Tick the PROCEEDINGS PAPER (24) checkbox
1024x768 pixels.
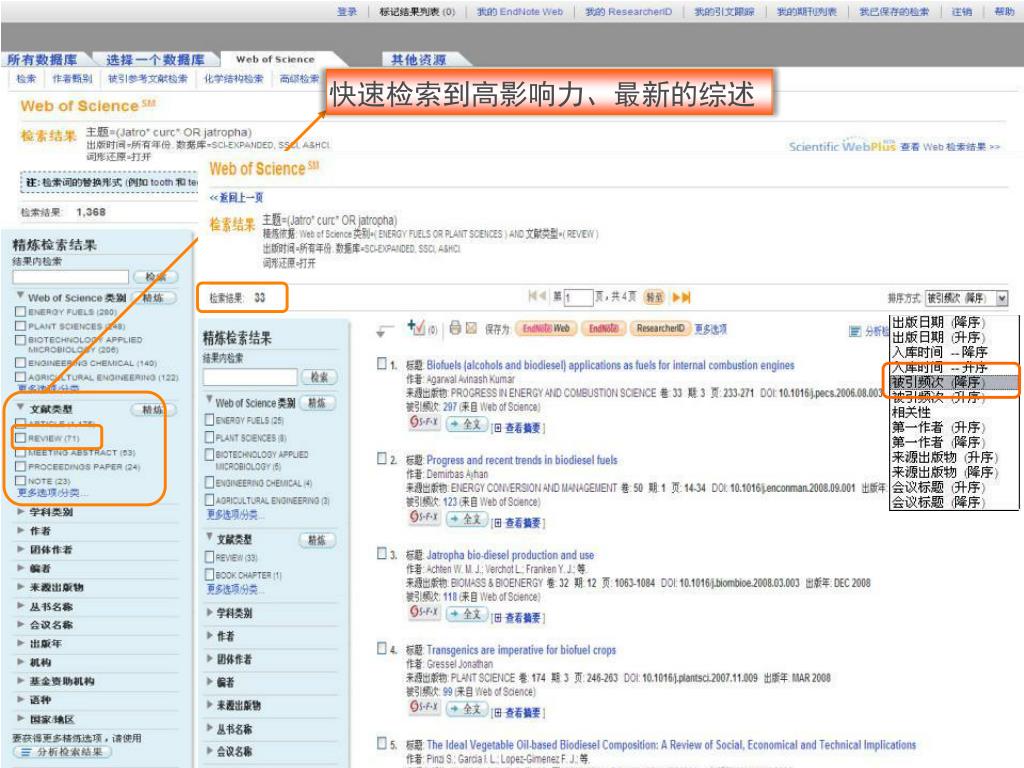pyautogui.click(x=20, y=466)
